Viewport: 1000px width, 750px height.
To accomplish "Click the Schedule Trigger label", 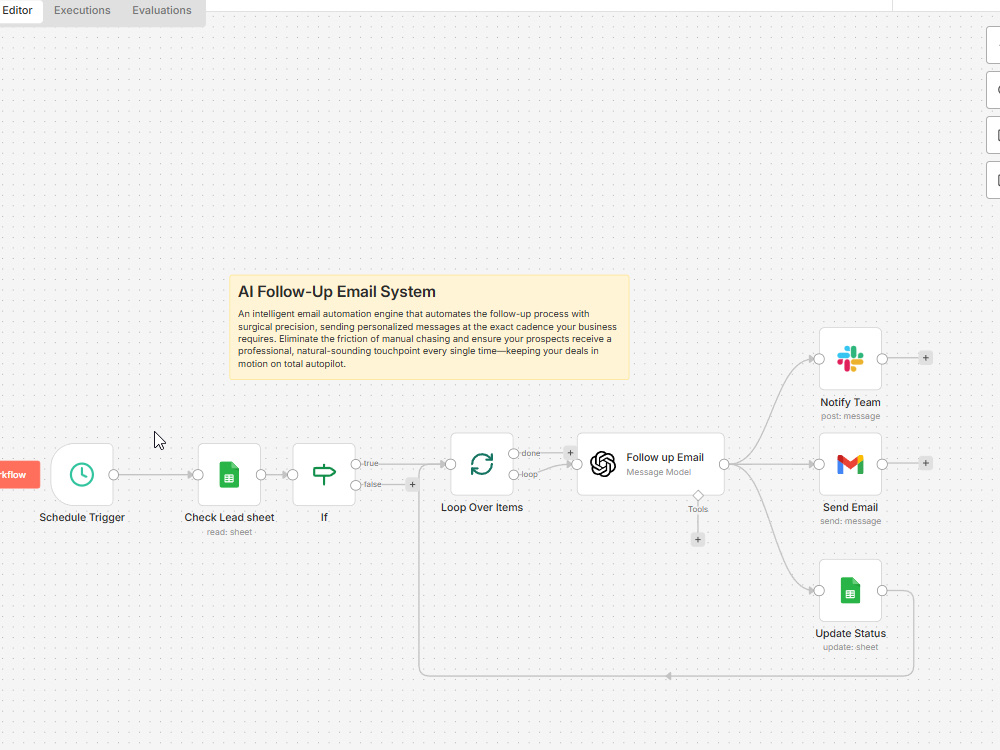I will (x=82, y=517).
